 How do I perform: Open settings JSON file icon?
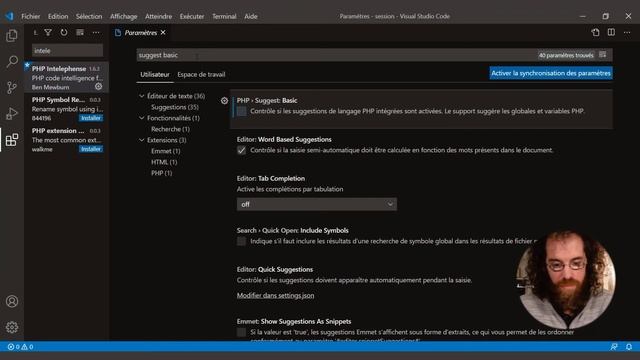[596, 32]
